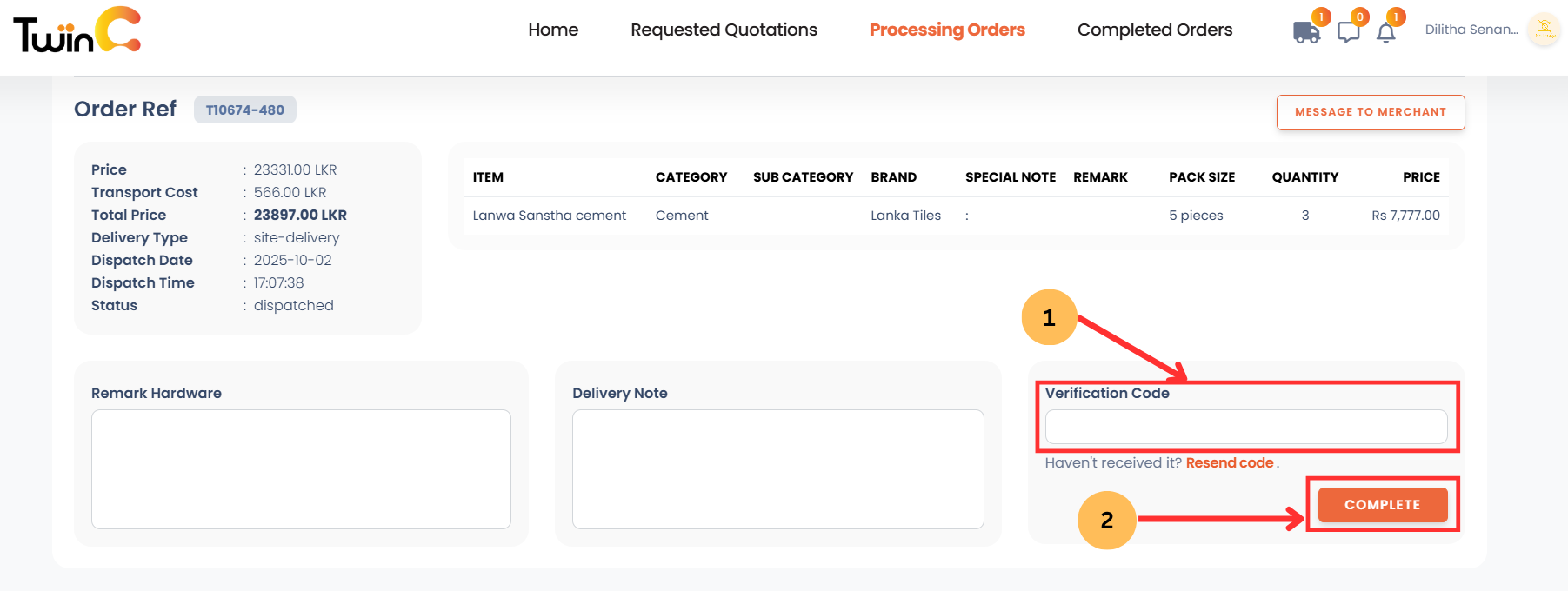
Task: Click the MESSAGE TO MERCHANT button
Action: click(x=1370, y=112)
